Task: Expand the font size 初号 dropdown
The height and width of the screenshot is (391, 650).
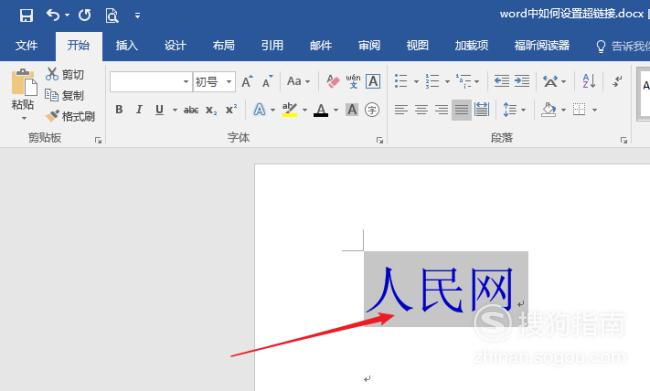Action: tap(229, 82)
